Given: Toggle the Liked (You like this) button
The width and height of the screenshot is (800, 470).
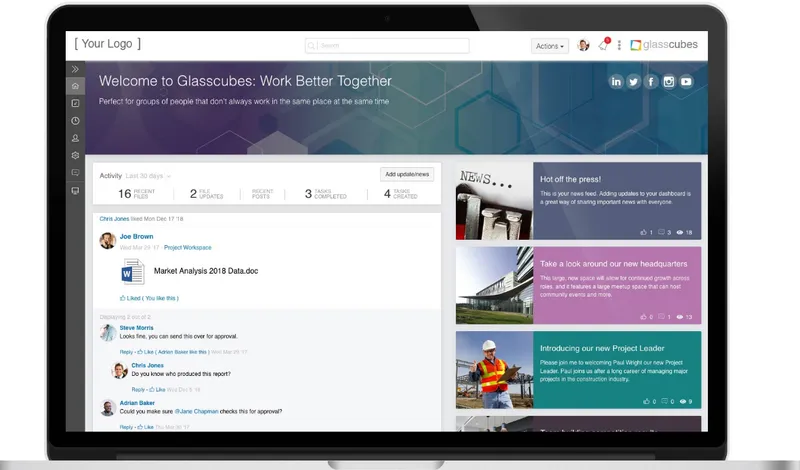Looking at the screenshot, I should click(x=149, y=298).
